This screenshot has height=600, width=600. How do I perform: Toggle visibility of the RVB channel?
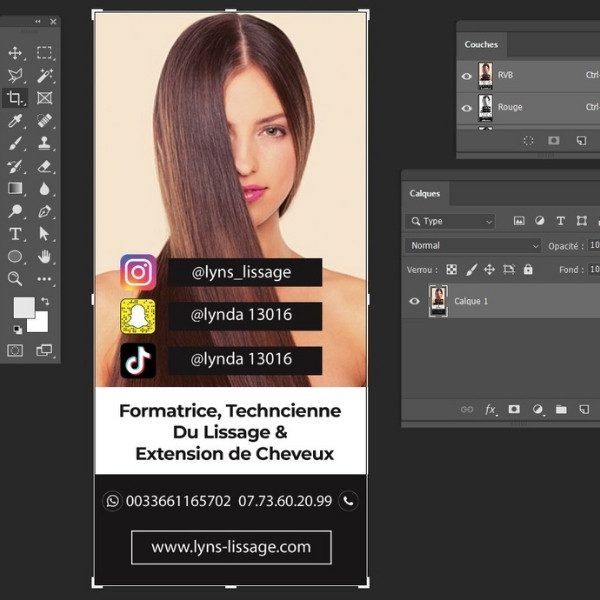pos(467,75)
